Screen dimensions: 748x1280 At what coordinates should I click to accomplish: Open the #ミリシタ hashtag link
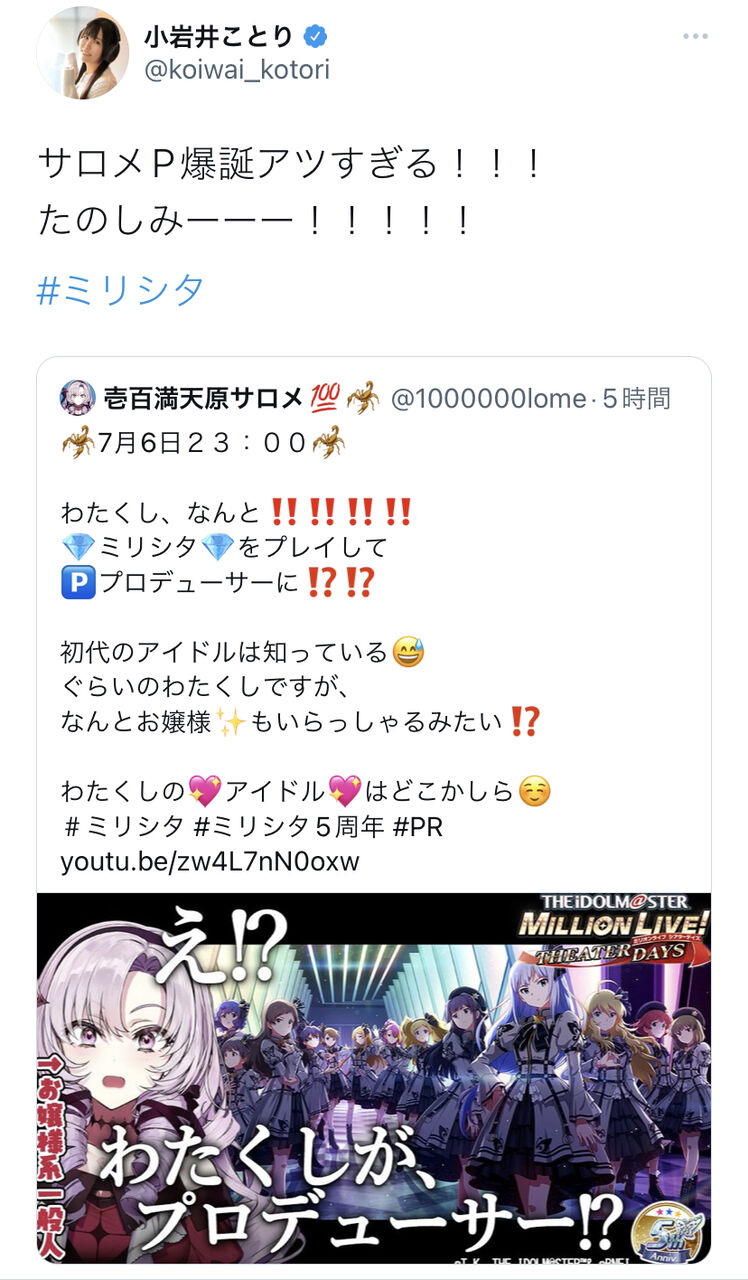click(x=120, y=290)
